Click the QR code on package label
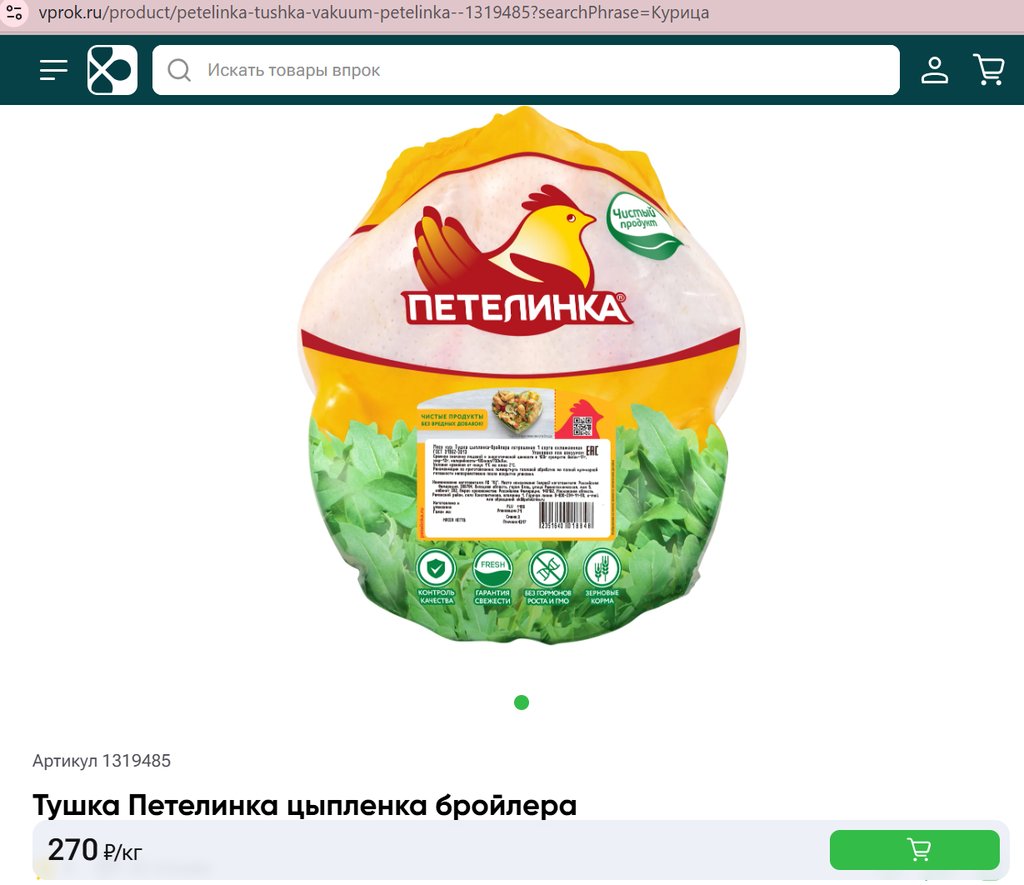 point(583,426)
